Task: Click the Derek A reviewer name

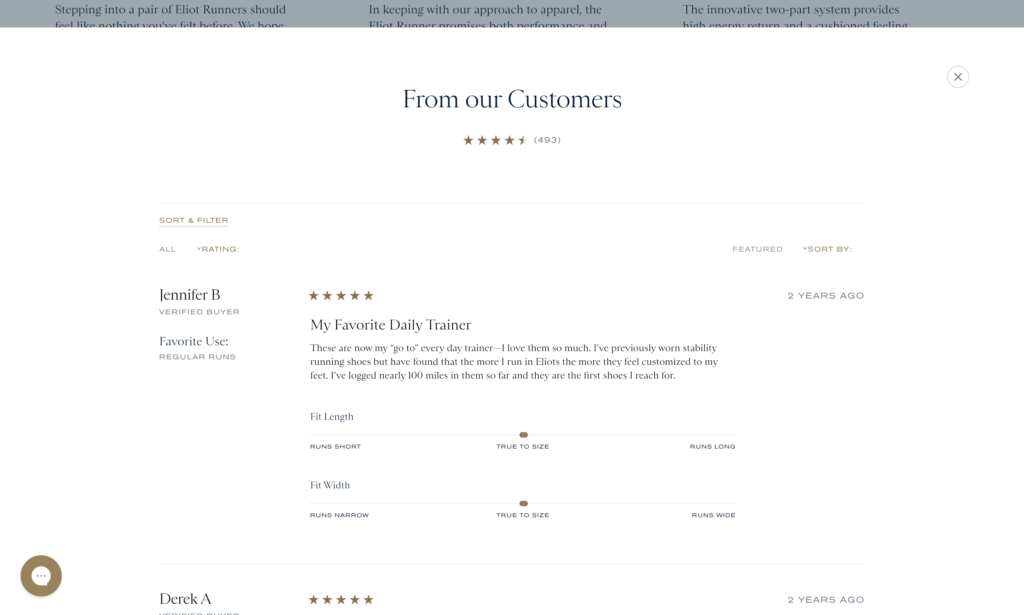Action: coord(185,599)
